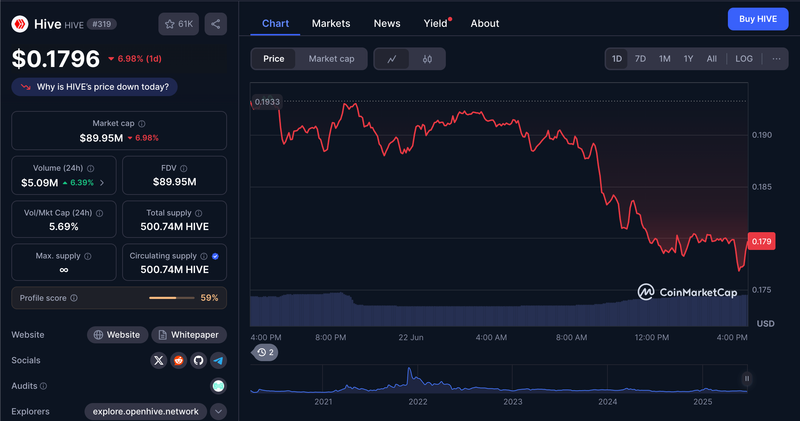The image size is (800, 421).
Task: Open explore.openhive.network explorer link
Action: click(x=145, y=411)
